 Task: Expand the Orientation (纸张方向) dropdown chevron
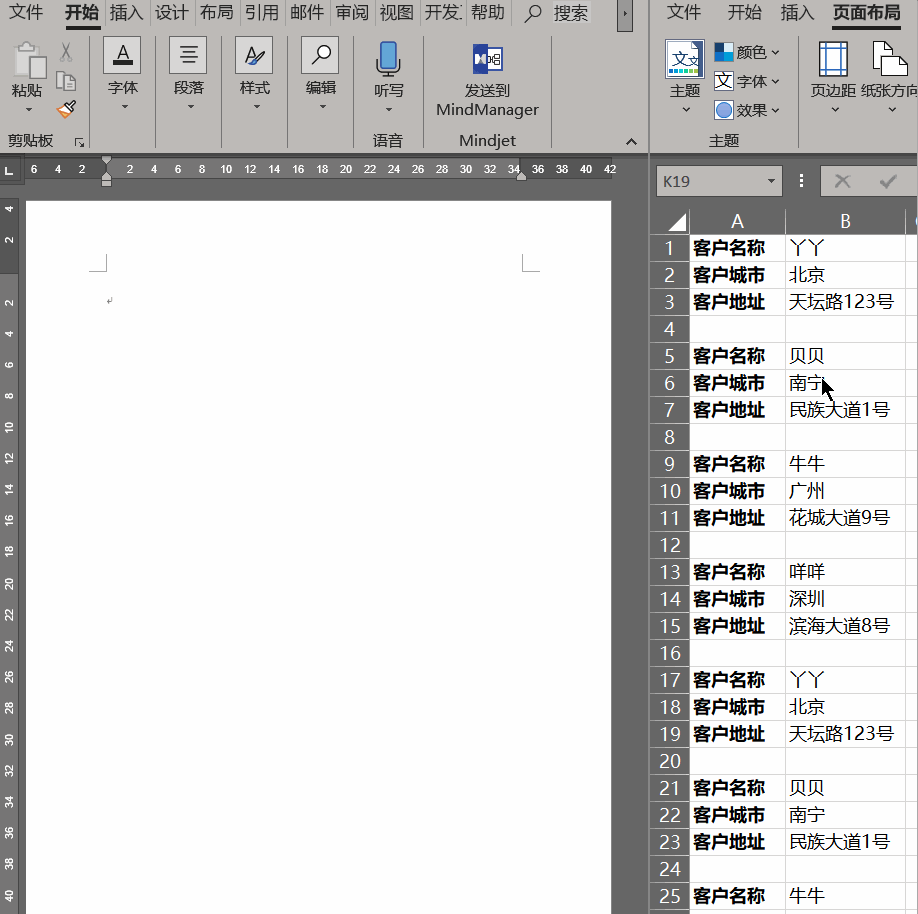892,109
